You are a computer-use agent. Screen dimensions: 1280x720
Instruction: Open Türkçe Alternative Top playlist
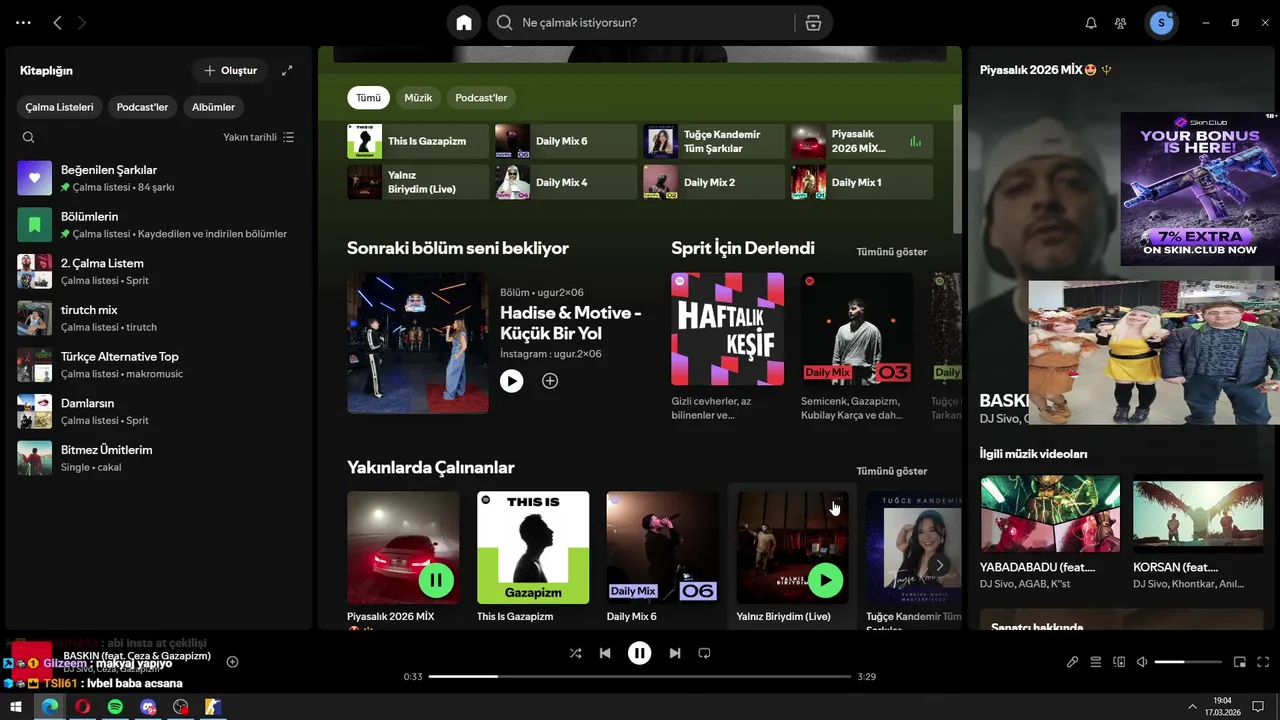(x=159, y=364)
